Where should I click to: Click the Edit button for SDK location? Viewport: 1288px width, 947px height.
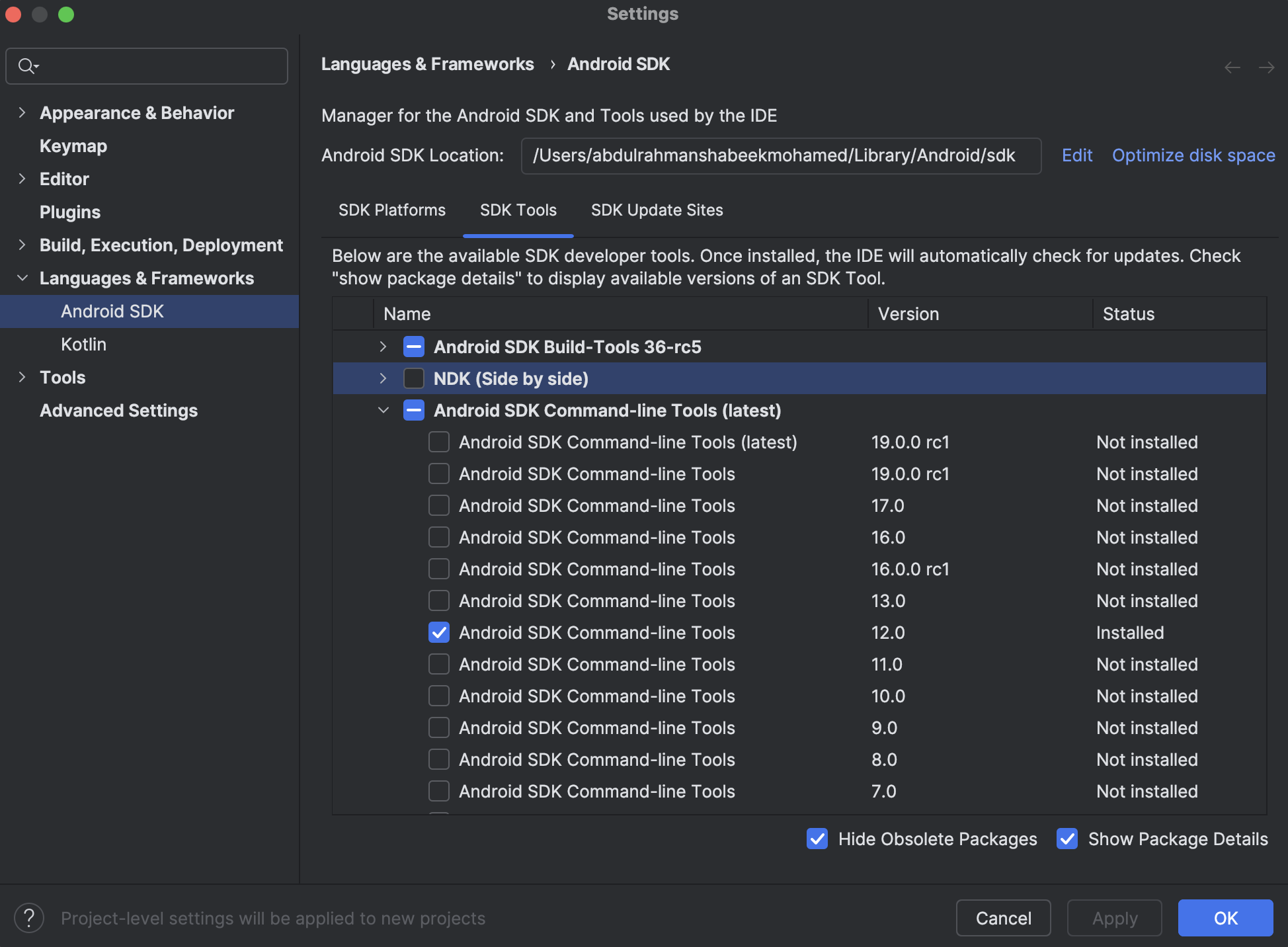(1075, 155)
